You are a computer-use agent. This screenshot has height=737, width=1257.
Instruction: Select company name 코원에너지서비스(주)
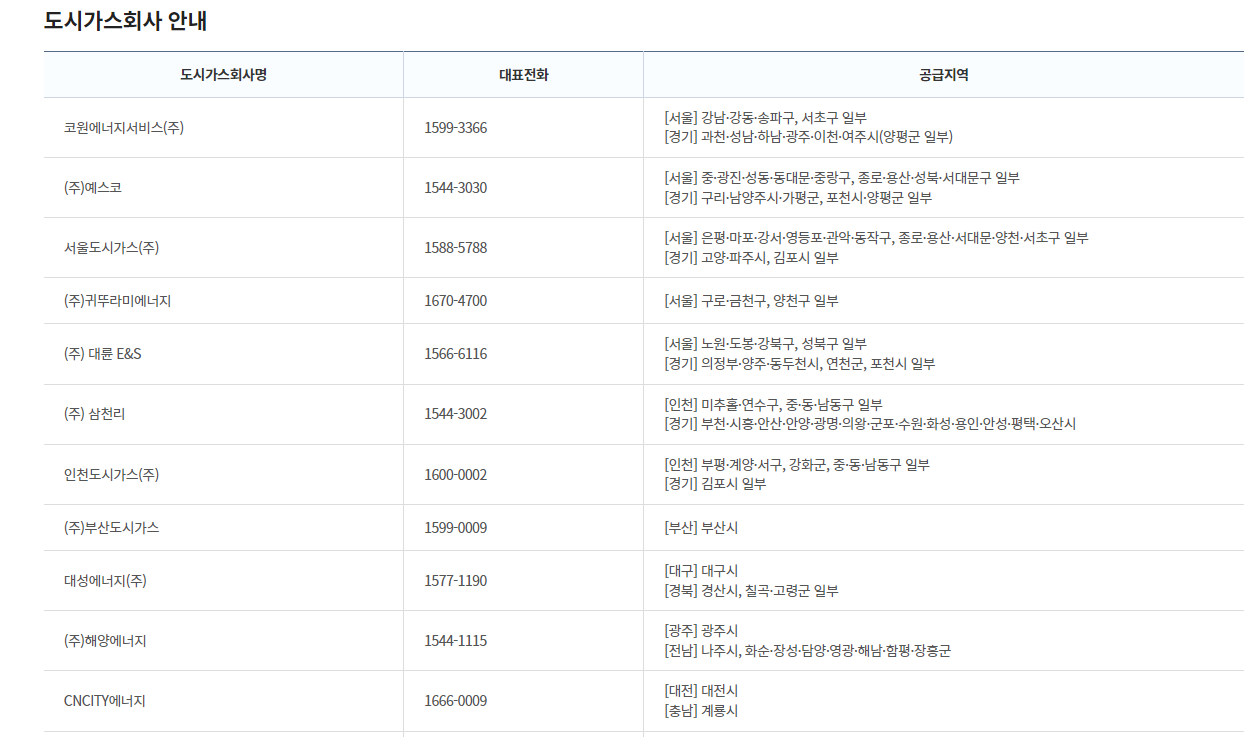pos(124,128)
